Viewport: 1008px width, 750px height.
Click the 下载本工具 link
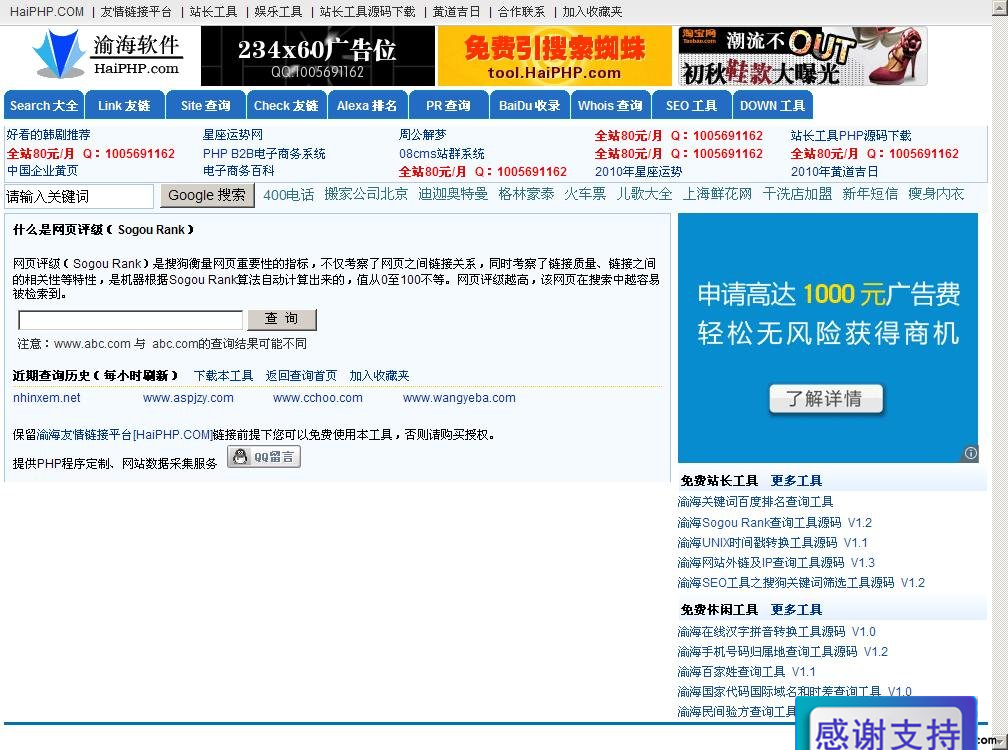pos(224,375)
